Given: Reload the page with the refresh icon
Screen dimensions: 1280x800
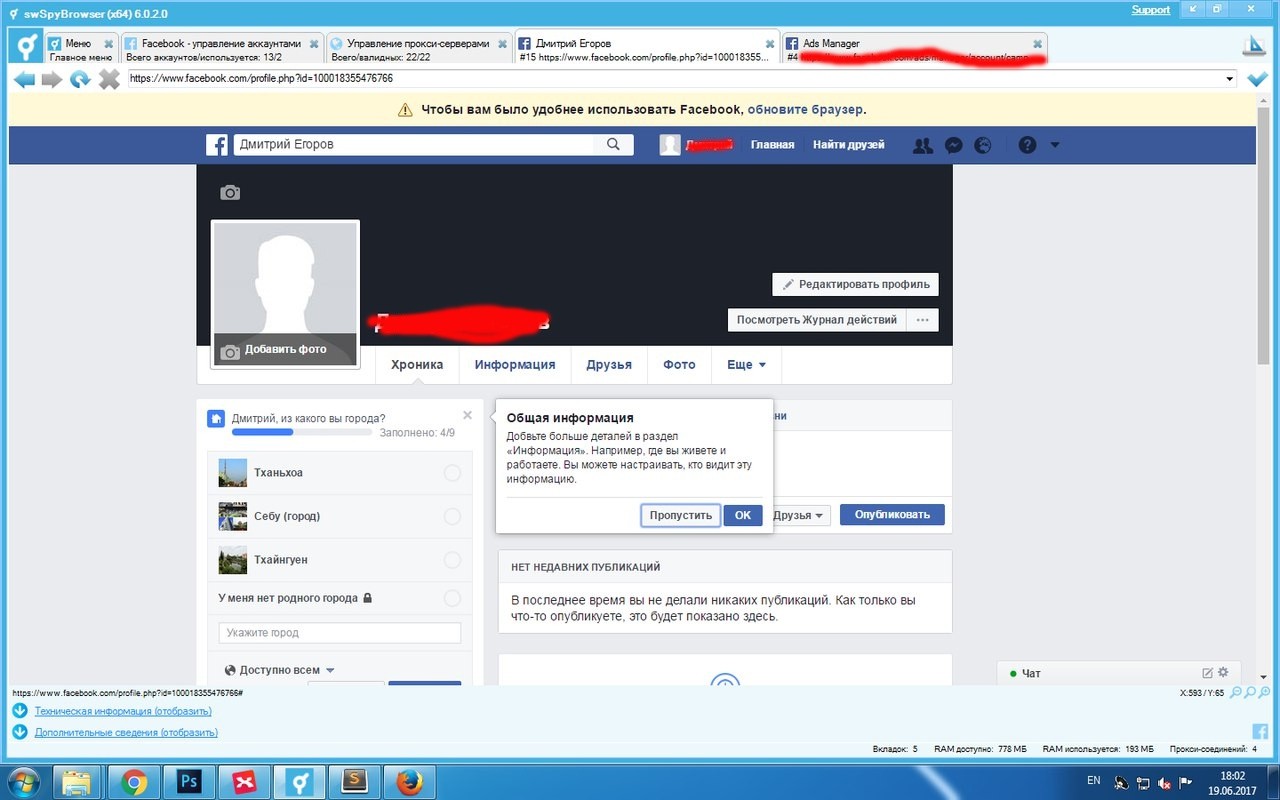Looking at the screenshot, I should tap(80, 79).
